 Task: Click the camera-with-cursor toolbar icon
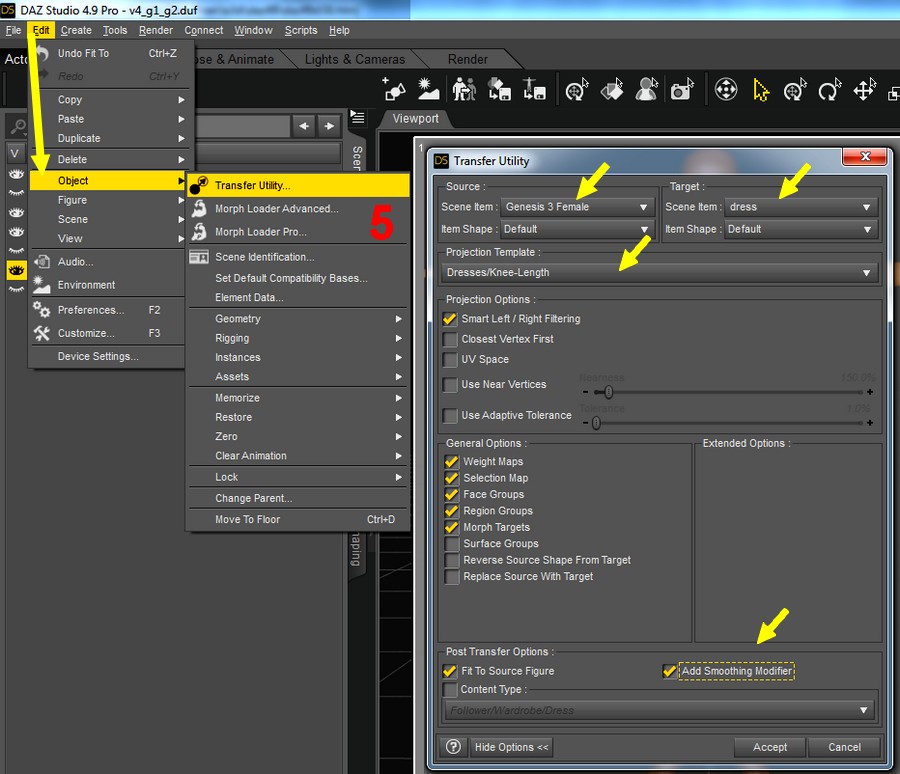pos(682,90)
